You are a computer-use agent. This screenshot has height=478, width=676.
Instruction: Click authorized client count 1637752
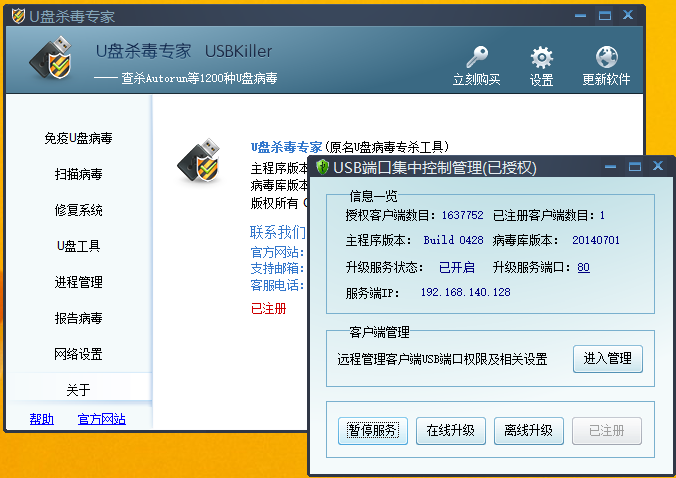(463, 215)
